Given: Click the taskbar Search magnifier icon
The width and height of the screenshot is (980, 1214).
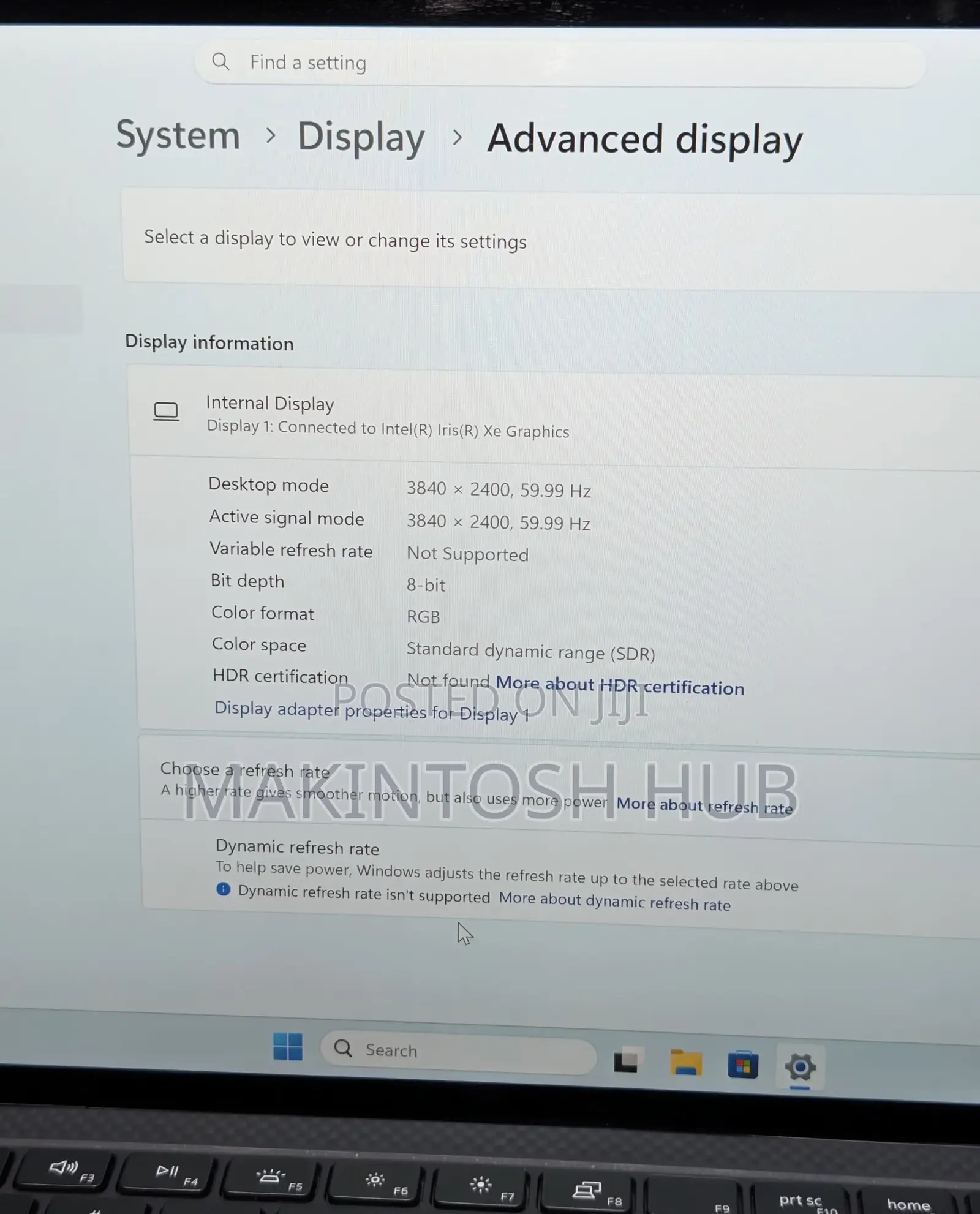Looking at the screenshot, I should tap(343, 1048).
